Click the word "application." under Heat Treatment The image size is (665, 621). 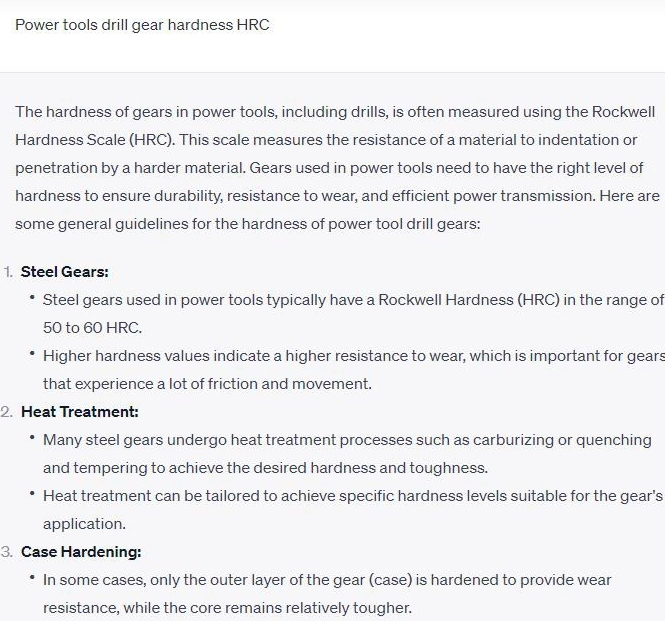[84, 523]
